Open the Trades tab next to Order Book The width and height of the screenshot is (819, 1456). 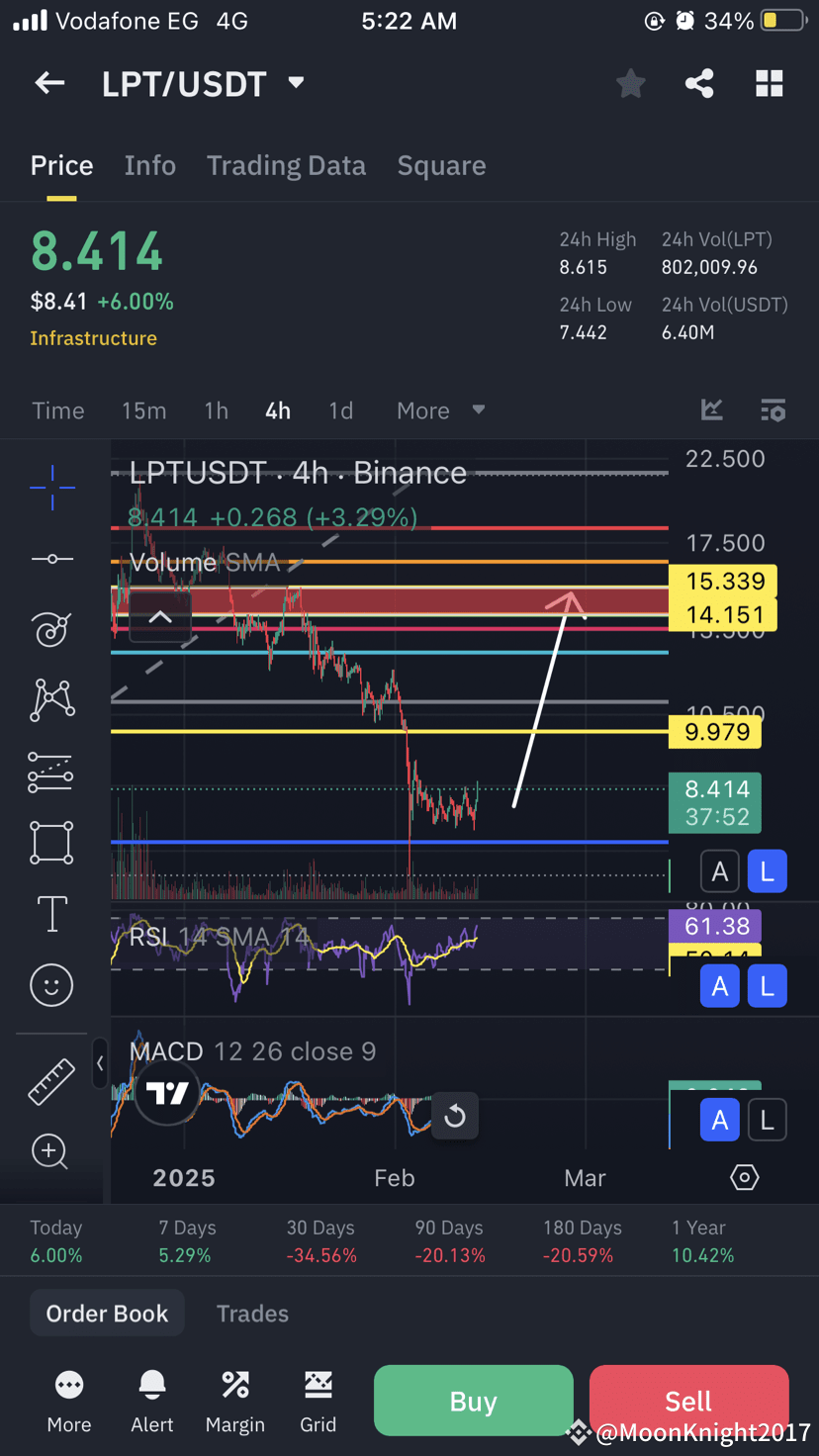[251, 1313]
